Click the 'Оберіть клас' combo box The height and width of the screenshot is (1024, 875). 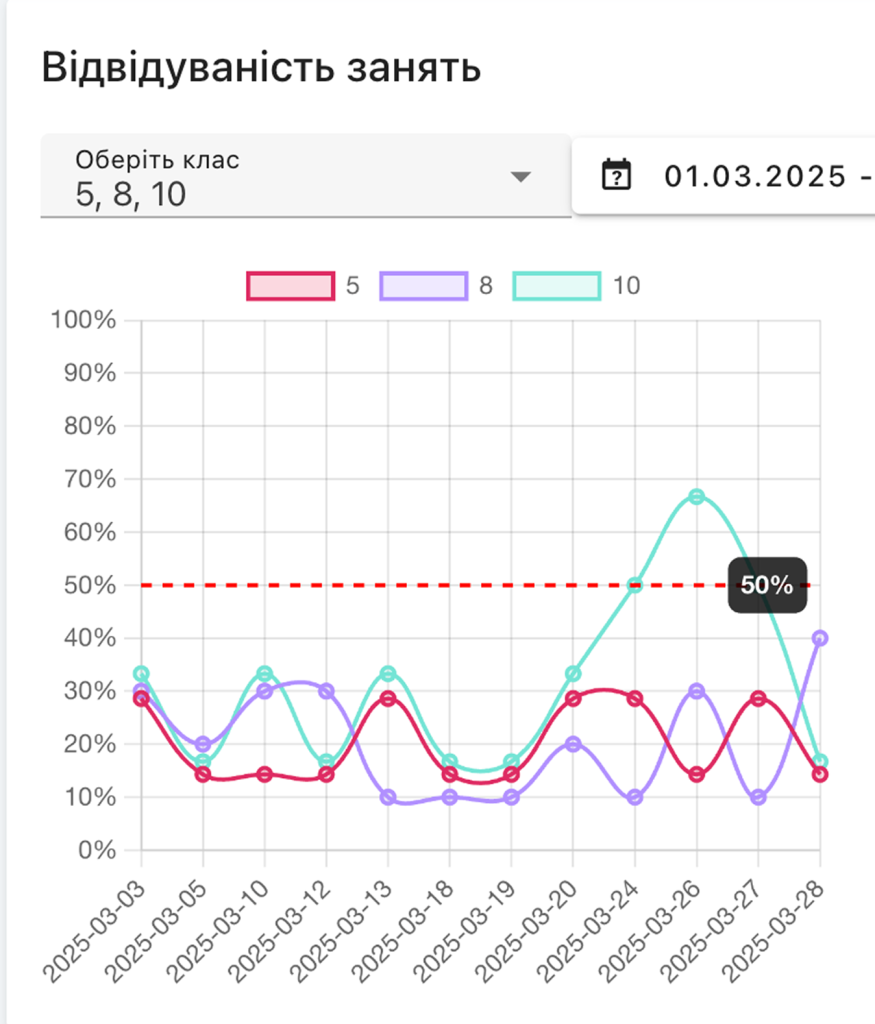click(x=290, y=176)
